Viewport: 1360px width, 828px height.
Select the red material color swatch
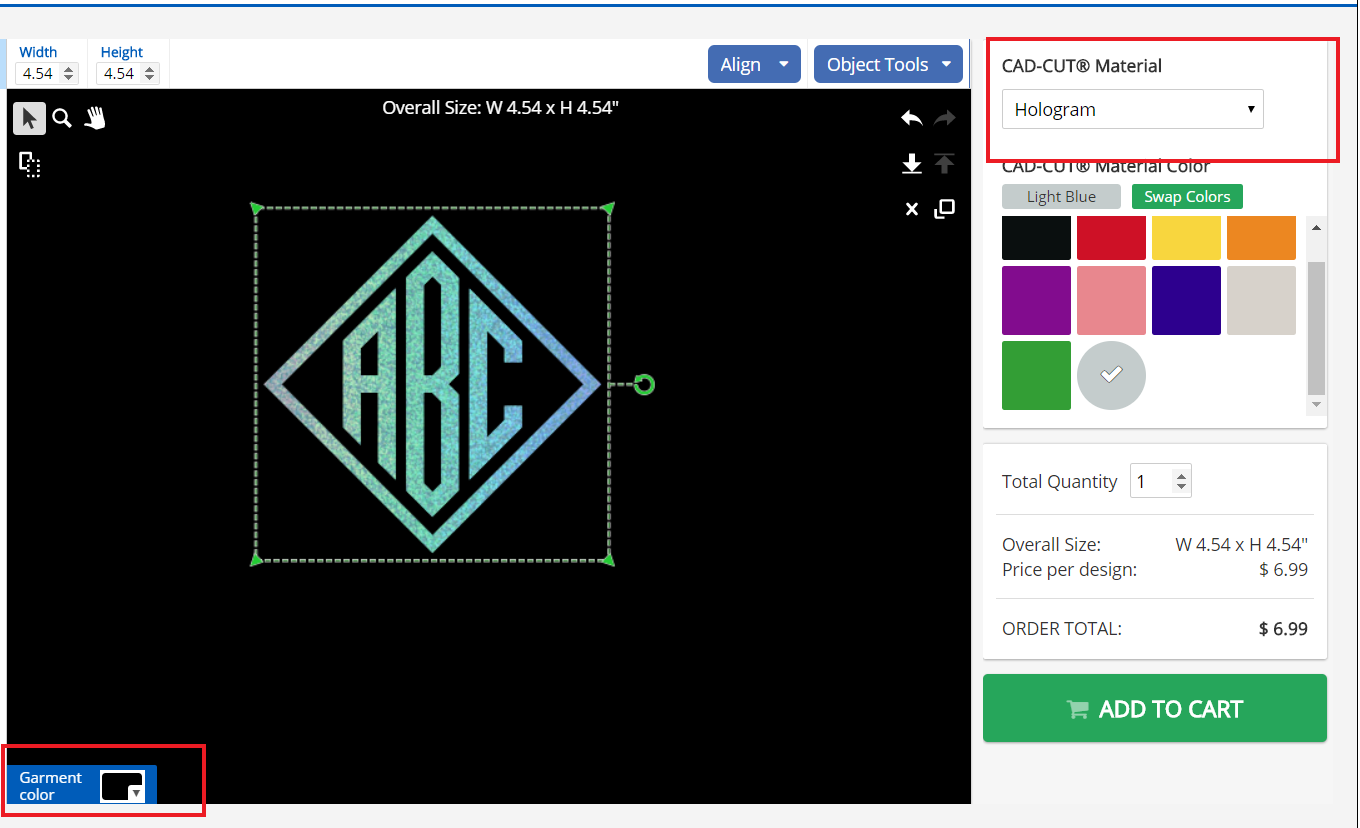click(1111, 237)
